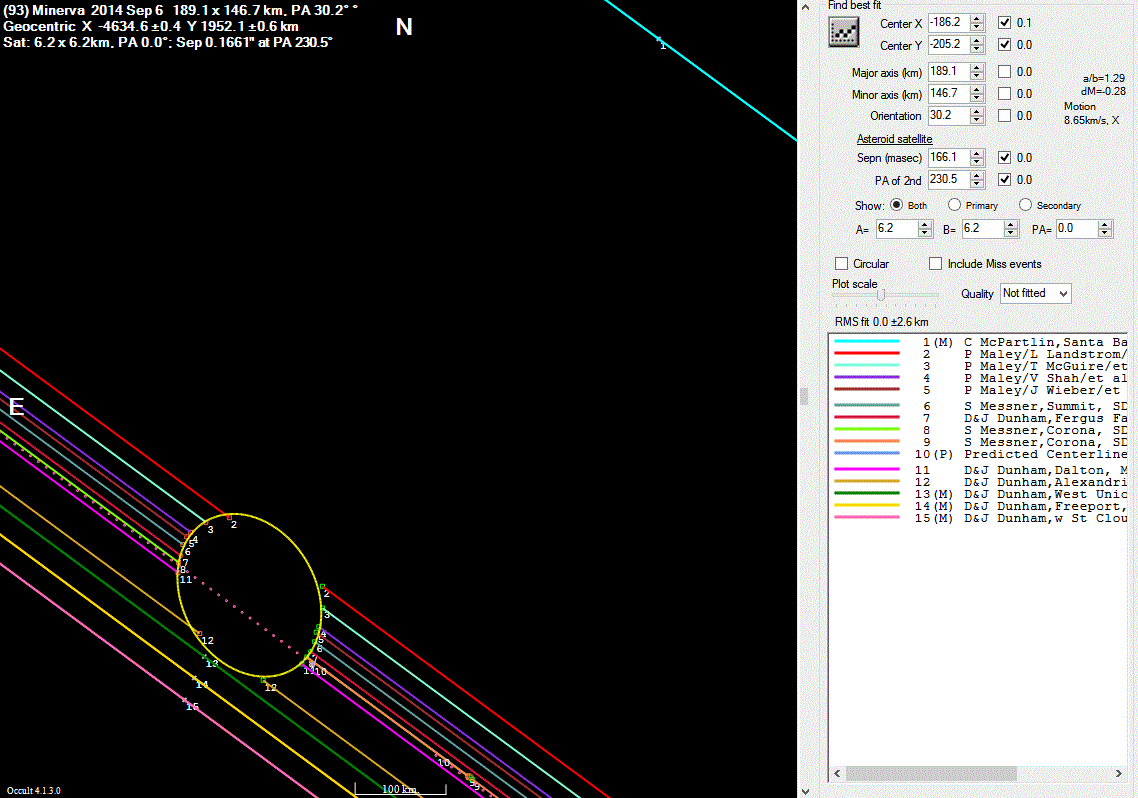Toggle the PA of 2nd checkbox

(x=1004, y=179)
